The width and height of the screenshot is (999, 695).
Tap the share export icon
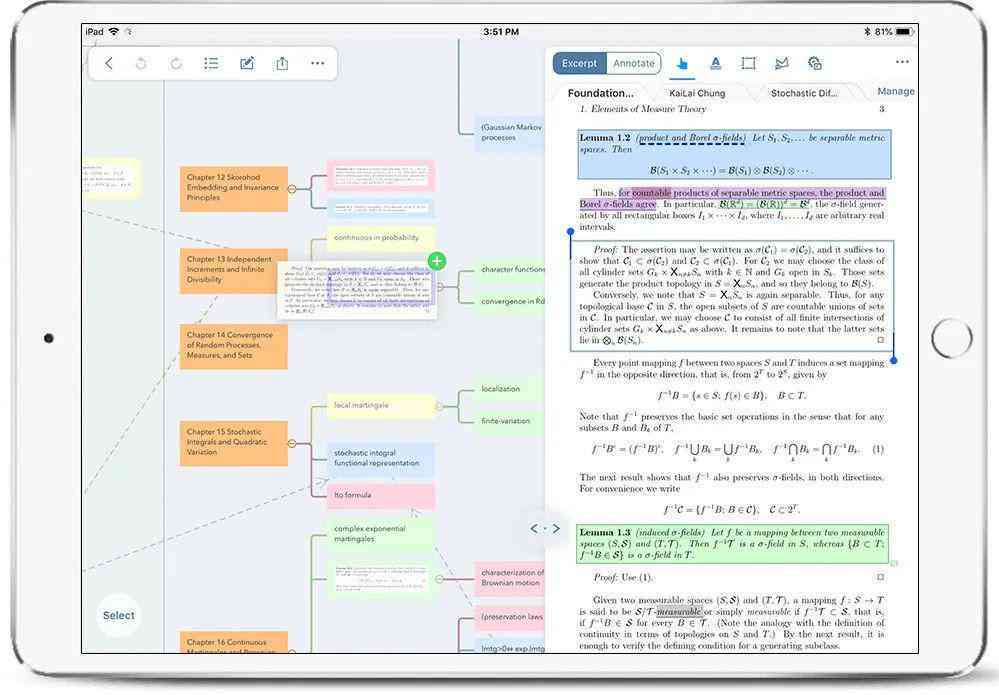click(282, 63)
